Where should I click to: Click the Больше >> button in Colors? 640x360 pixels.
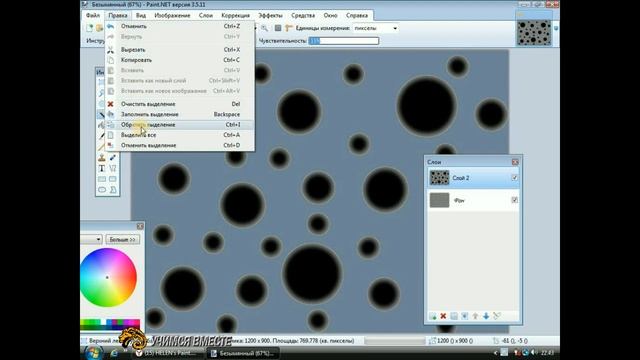tap(122, 239)
